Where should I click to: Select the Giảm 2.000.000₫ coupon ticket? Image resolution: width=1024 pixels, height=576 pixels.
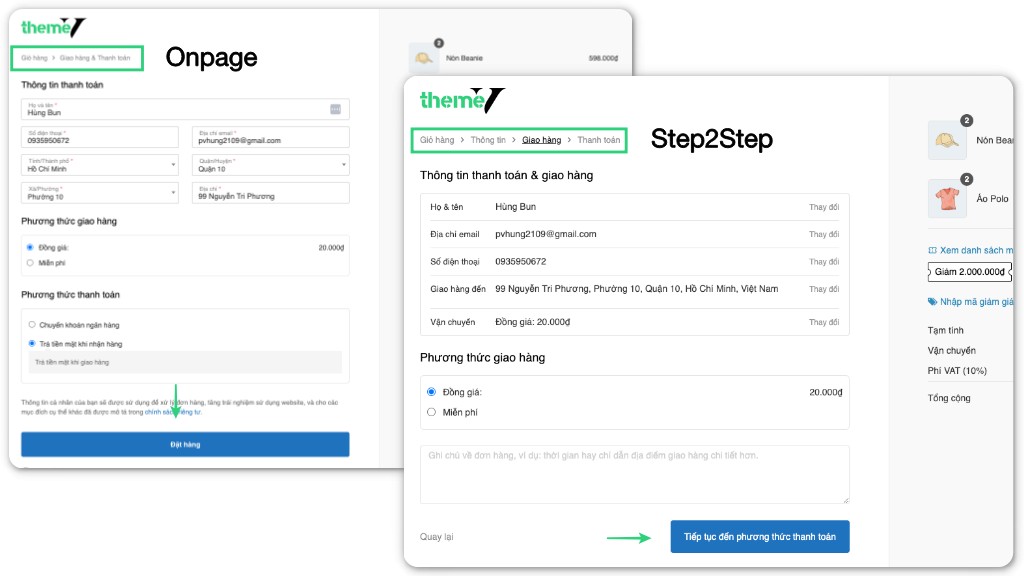click(969, 272)
